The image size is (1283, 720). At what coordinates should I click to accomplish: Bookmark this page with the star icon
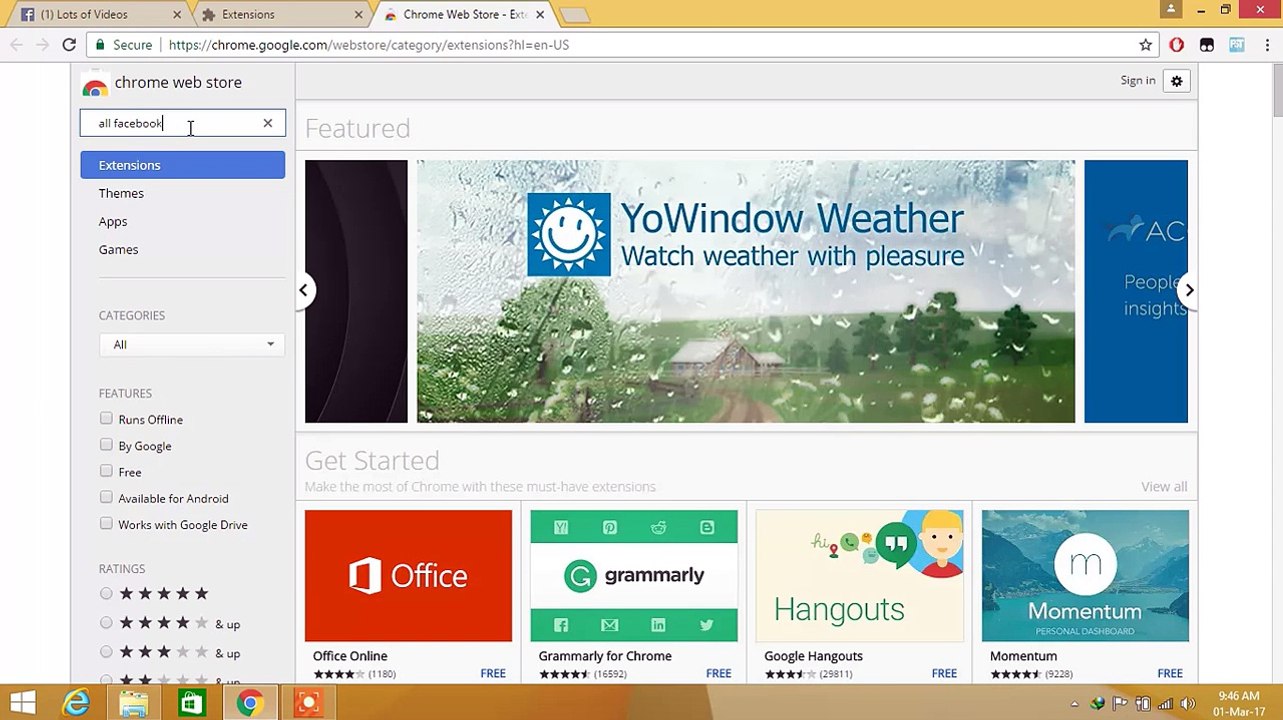pyautogui.click(x=1146, y=45)
